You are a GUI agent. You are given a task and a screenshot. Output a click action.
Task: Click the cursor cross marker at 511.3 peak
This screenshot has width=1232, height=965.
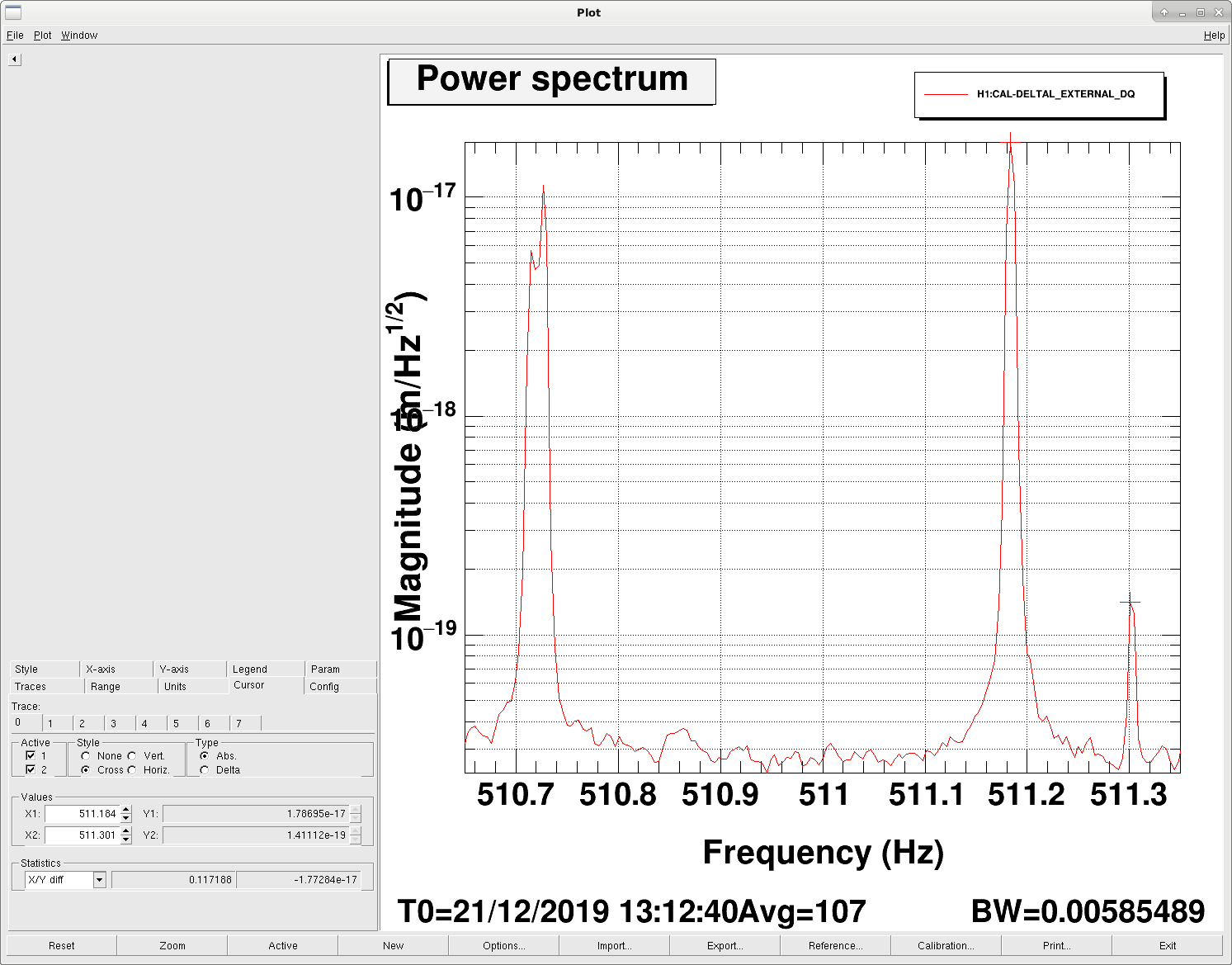(1130, 603)
